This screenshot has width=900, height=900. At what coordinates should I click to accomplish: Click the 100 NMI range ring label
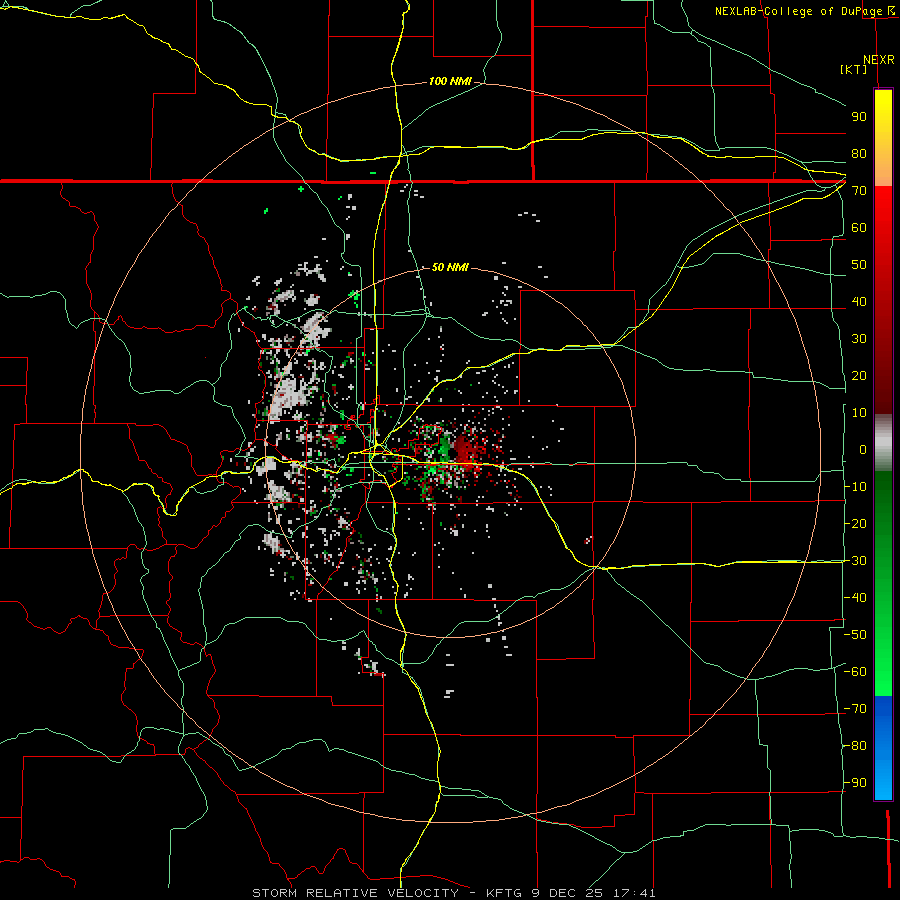pyautogui.click(x=450, y=82)
